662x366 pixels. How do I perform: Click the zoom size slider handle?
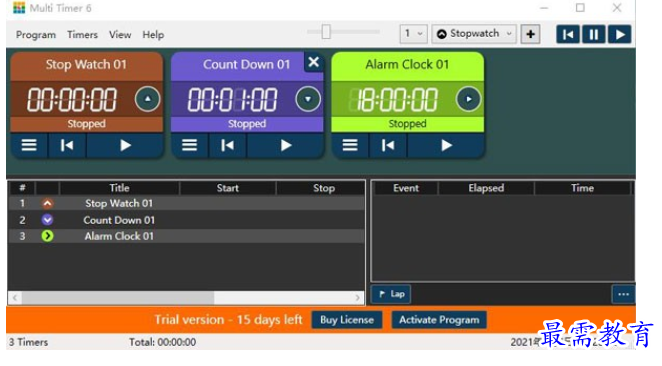(x=326, y=32)
